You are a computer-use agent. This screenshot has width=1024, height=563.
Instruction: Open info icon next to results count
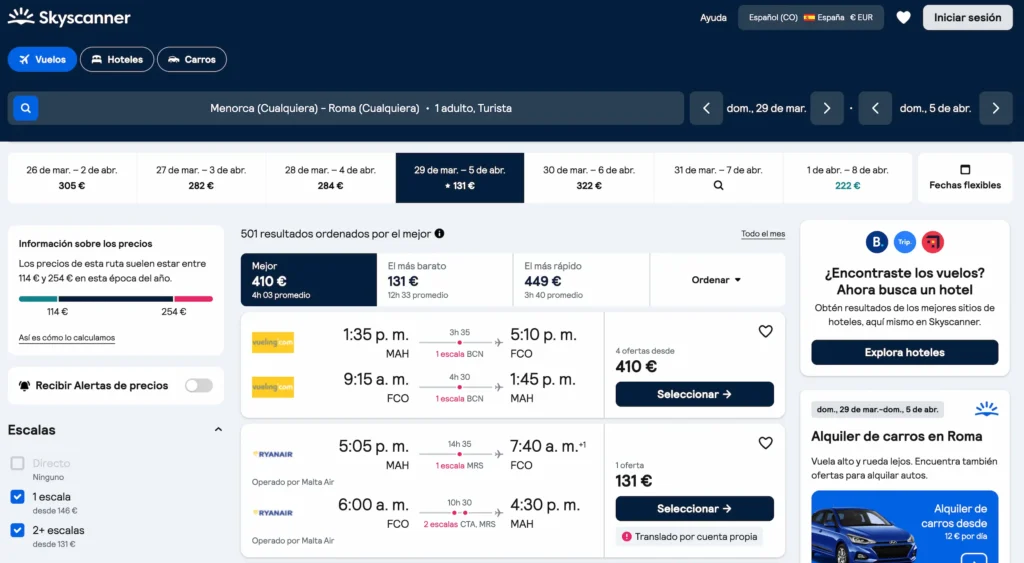pyautogui.click(x=440, y=233)
